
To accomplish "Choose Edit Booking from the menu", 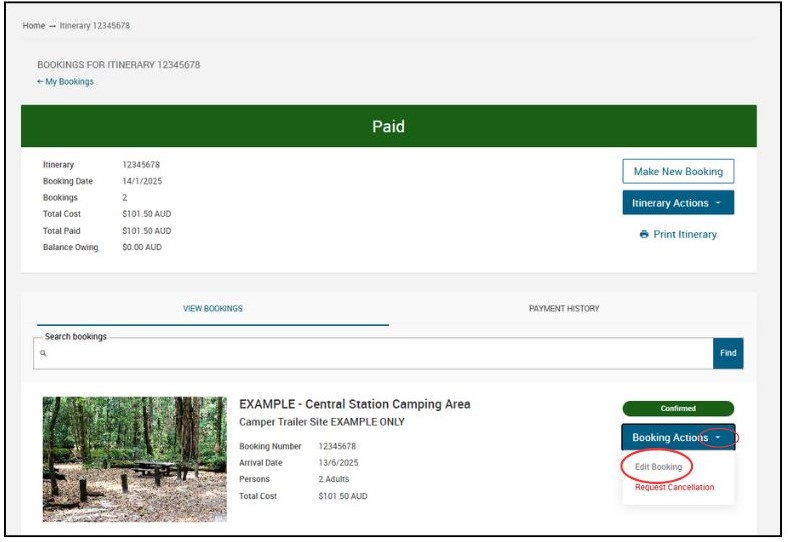I will pos(658,467).
